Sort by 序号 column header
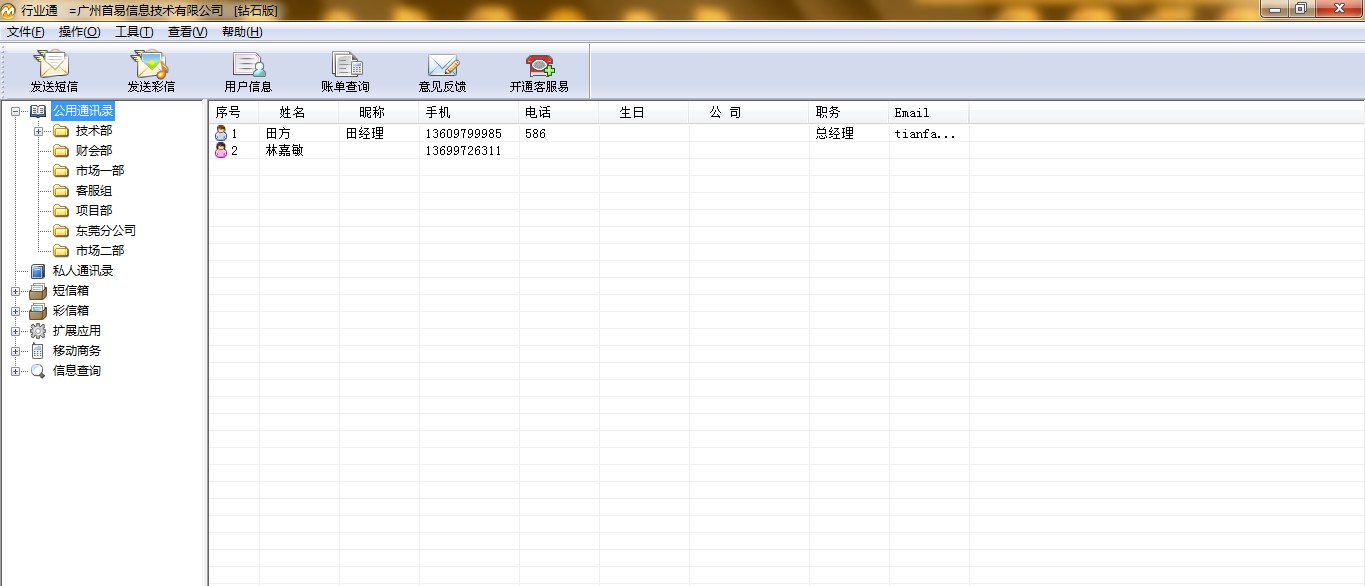Image resolution: width=1365 pixels, height=586 pixels. click(234, 112)
